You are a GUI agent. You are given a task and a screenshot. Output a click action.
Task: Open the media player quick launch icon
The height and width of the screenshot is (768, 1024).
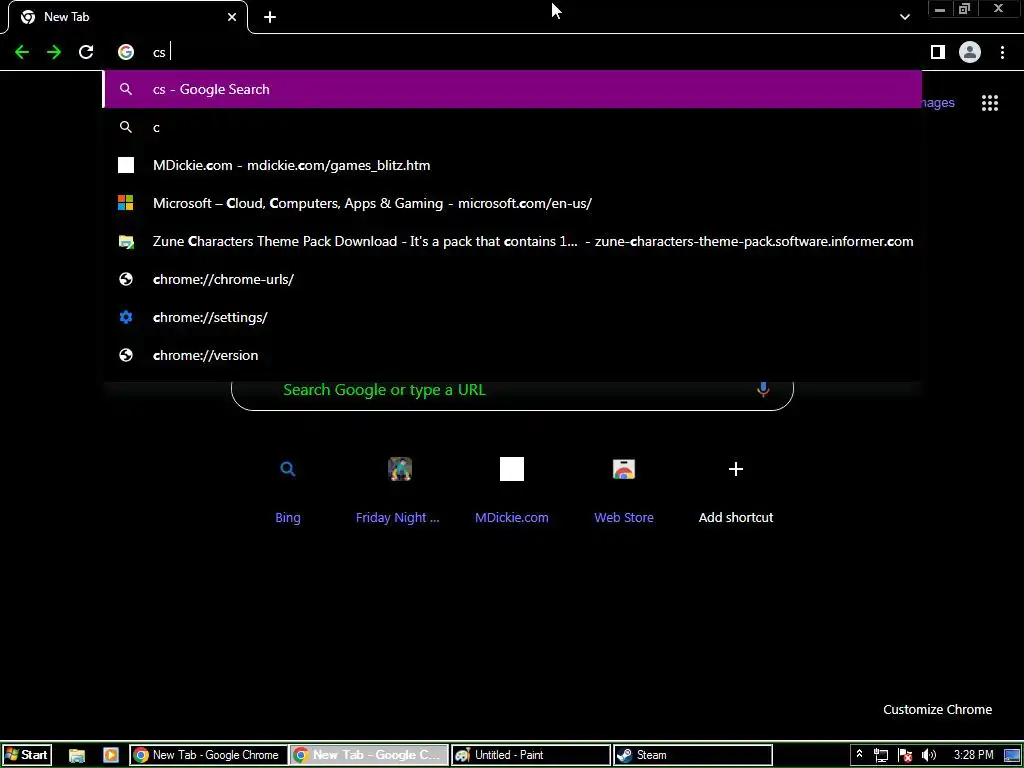click(x=110, y=755)
